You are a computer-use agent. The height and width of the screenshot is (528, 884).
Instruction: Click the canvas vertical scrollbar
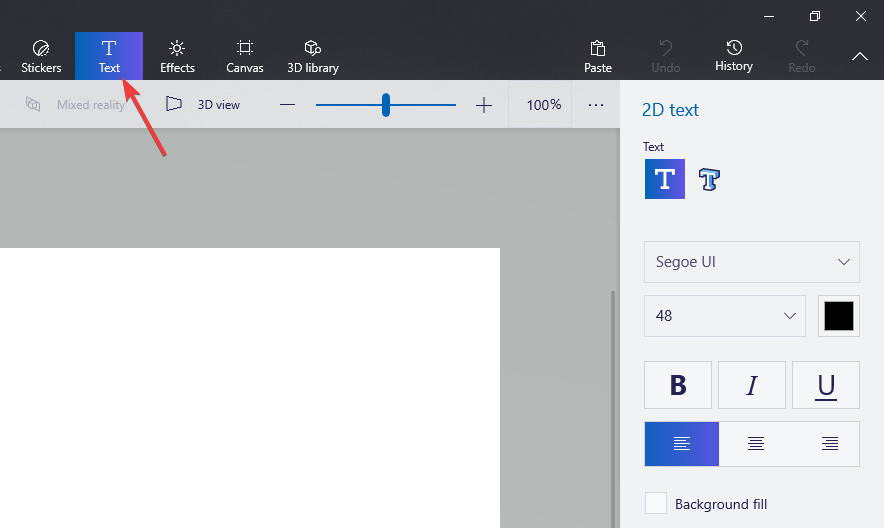[x=613, y=410]
